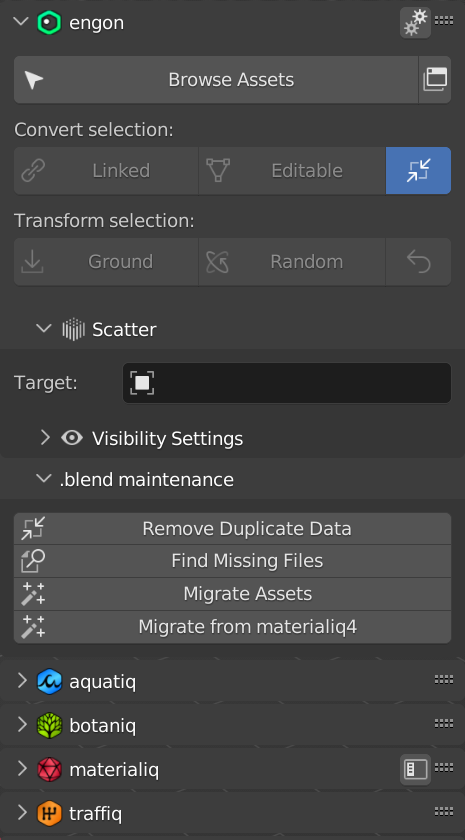
Task: Collapse the .blend maintenance section
Action: tap(44, 479)
